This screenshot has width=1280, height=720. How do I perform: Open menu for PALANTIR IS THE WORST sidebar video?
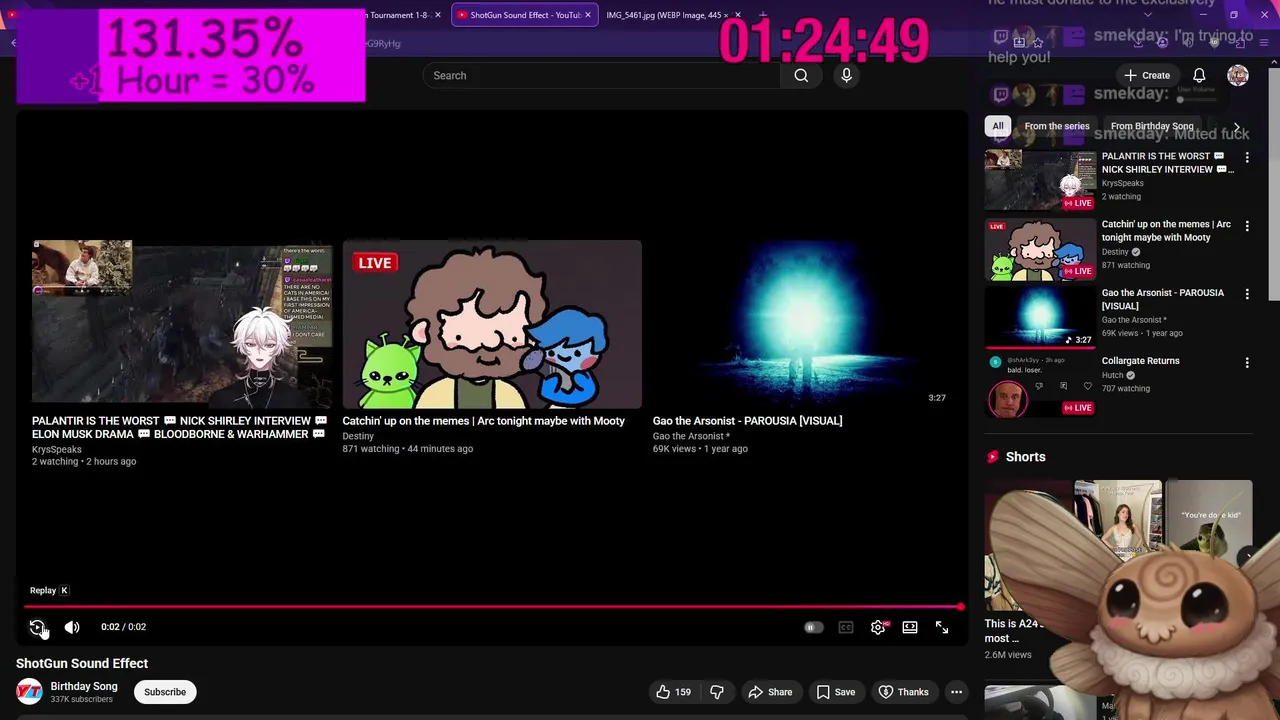(1247, 158)
